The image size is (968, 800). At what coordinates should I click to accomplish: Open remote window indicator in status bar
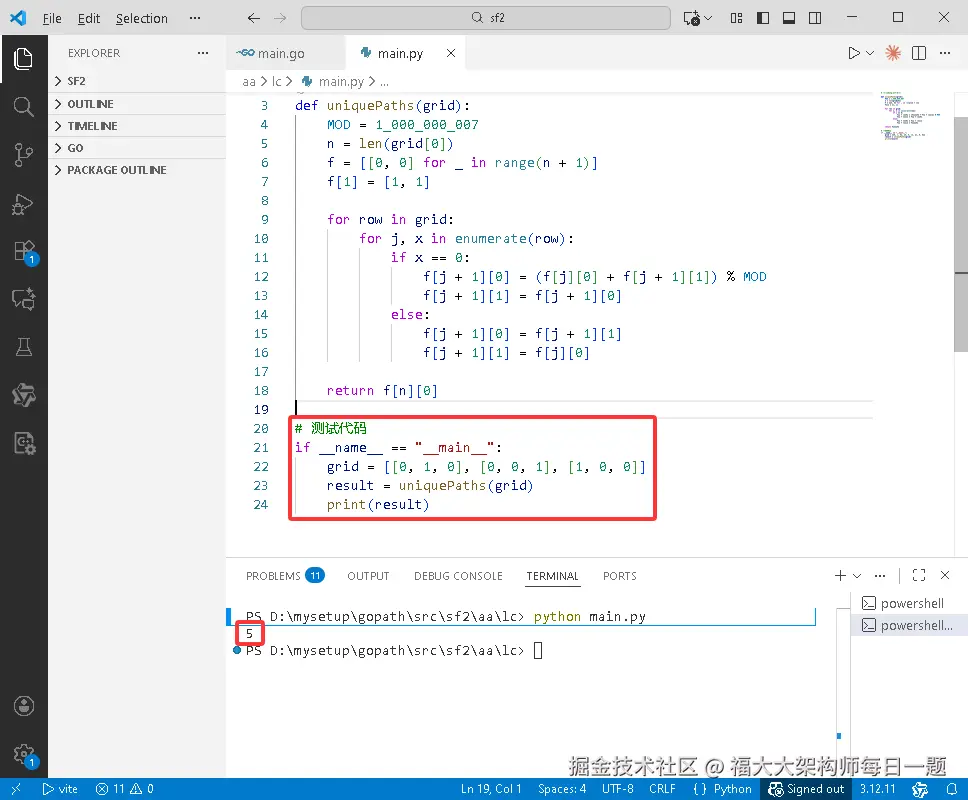pos(16,789)
